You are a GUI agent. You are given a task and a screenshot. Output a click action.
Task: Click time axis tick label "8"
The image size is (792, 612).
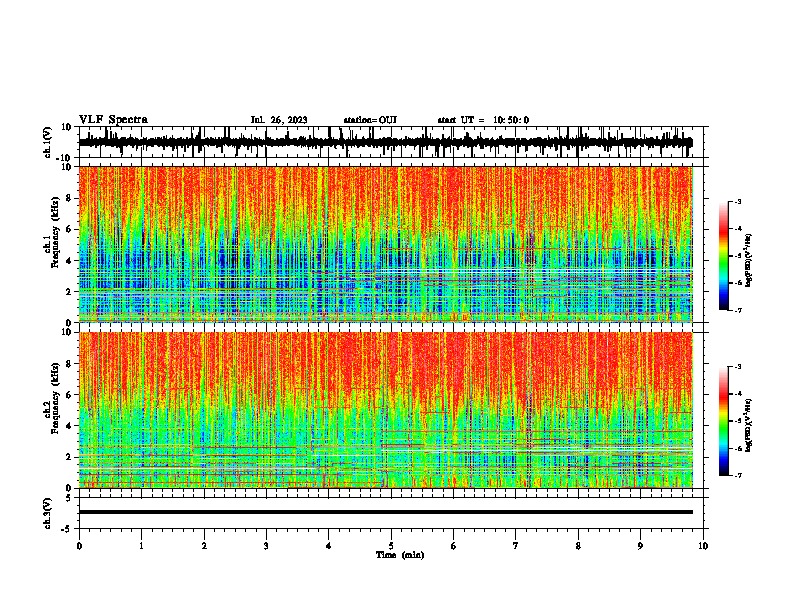[x=578, y=546]
